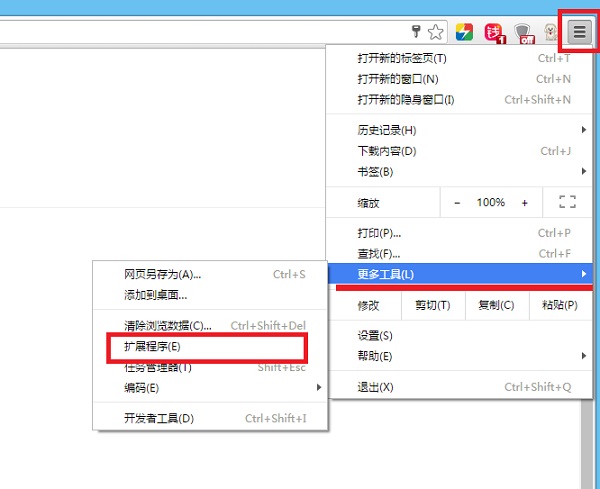Open the colorful lightning bolt extension
600x489 pixels.
tap(464, 33)
